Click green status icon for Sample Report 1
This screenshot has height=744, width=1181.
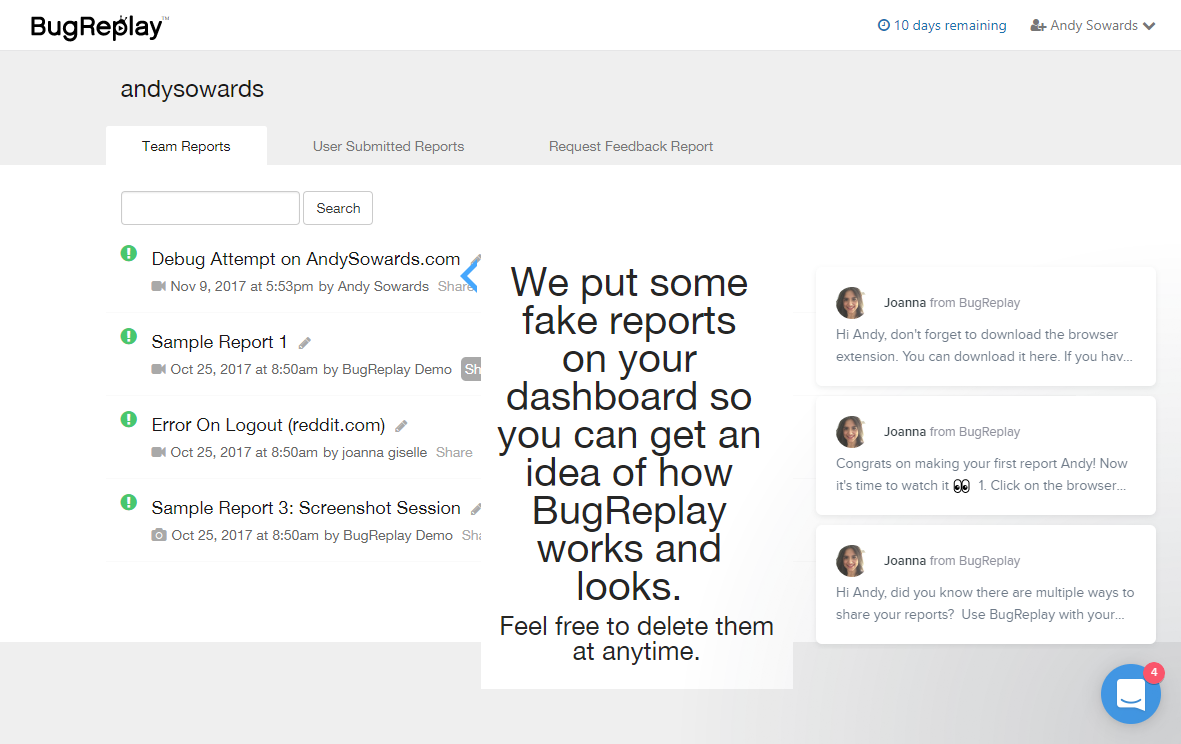pyautogui.click(x=129, y=337)
